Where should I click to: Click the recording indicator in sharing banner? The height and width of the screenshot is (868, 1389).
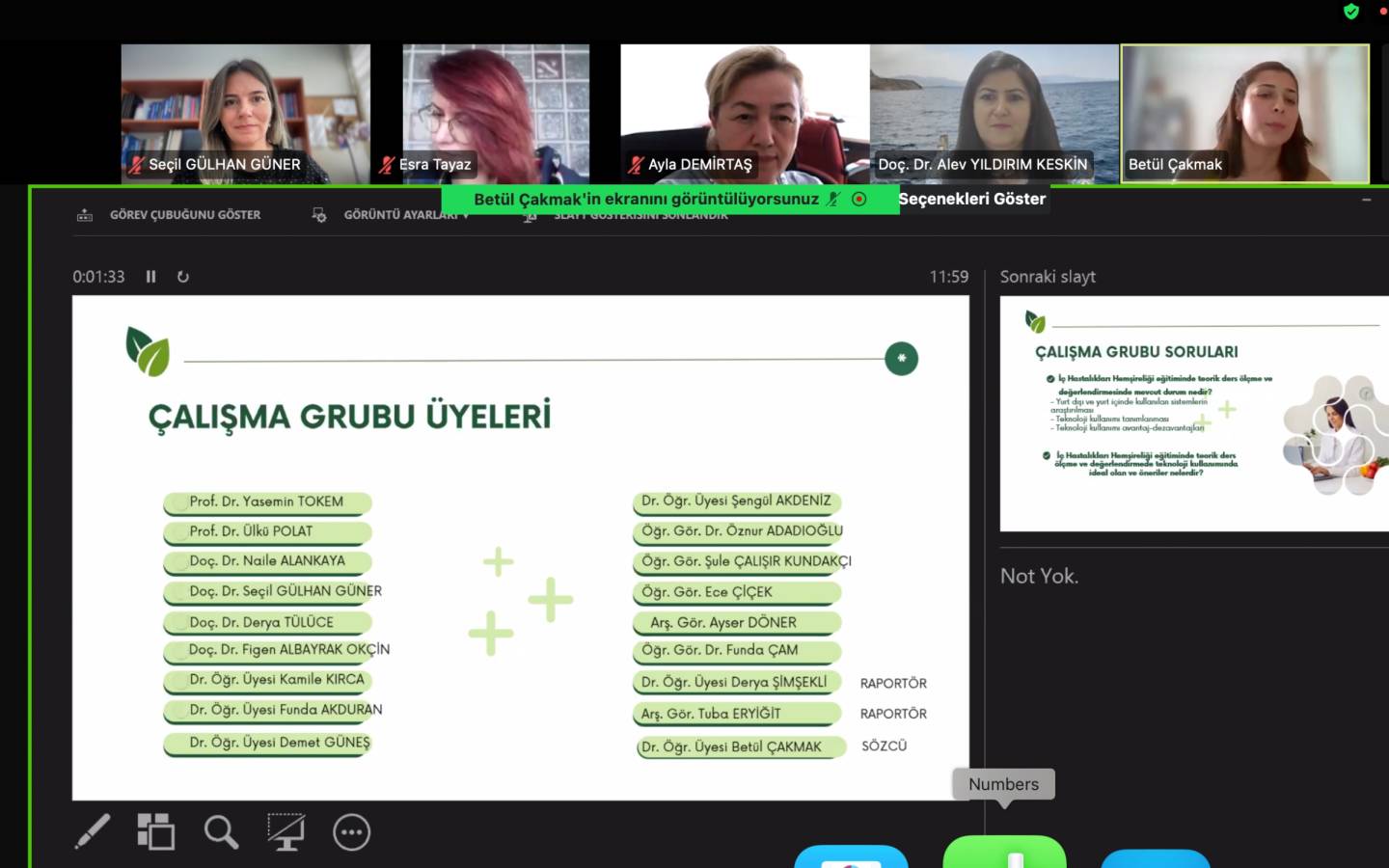tap(859, 199)
